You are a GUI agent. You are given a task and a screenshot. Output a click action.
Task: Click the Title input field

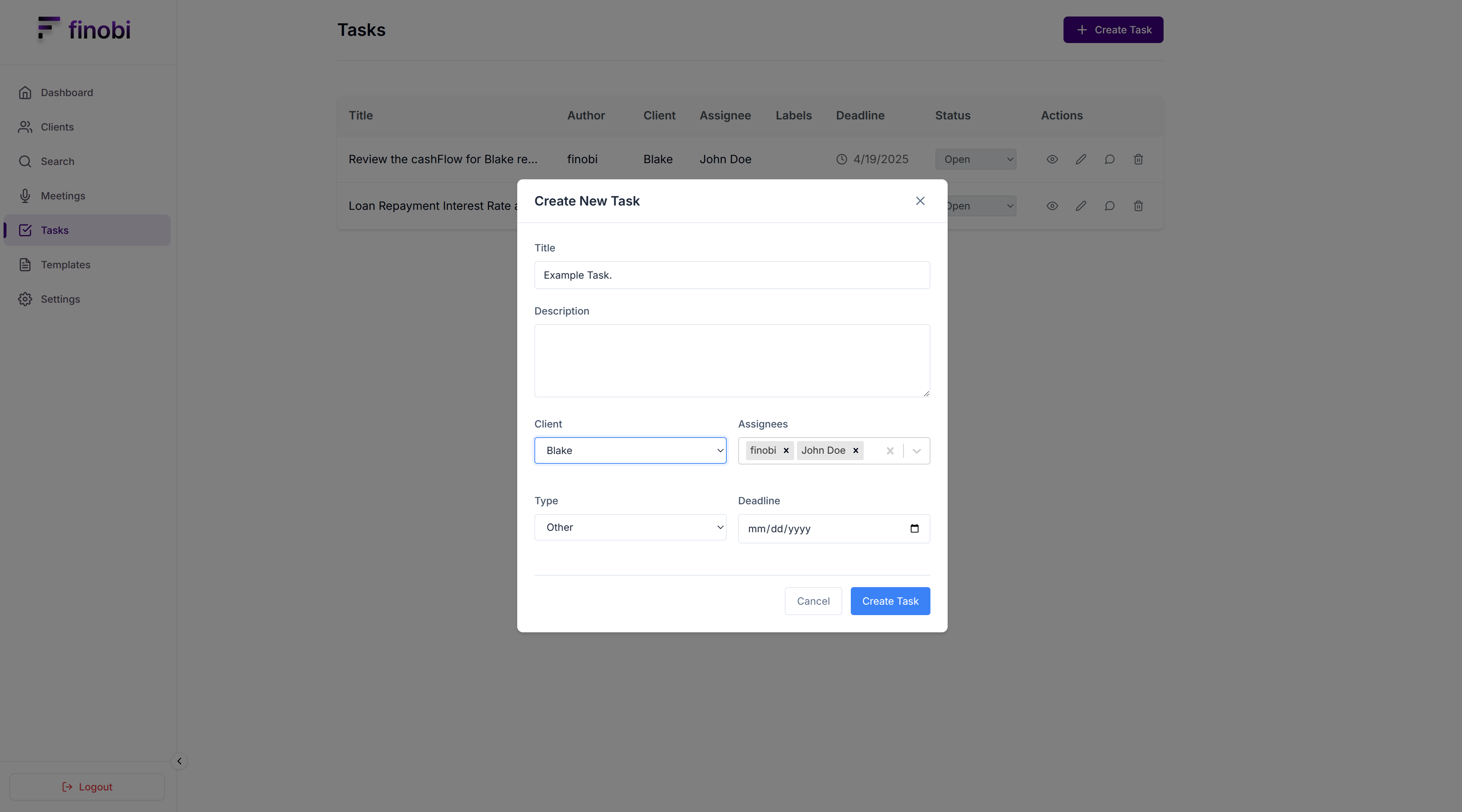pos(732,275)
